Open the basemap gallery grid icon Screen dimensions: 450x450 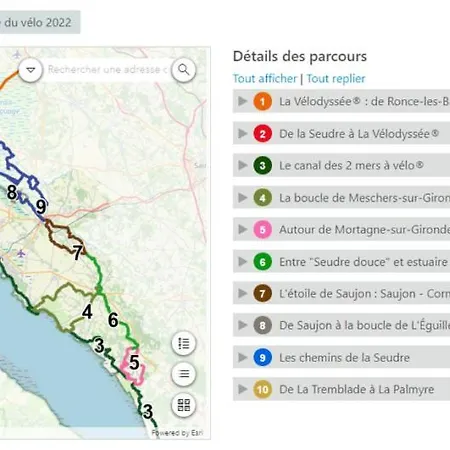(x=184, y=405)
